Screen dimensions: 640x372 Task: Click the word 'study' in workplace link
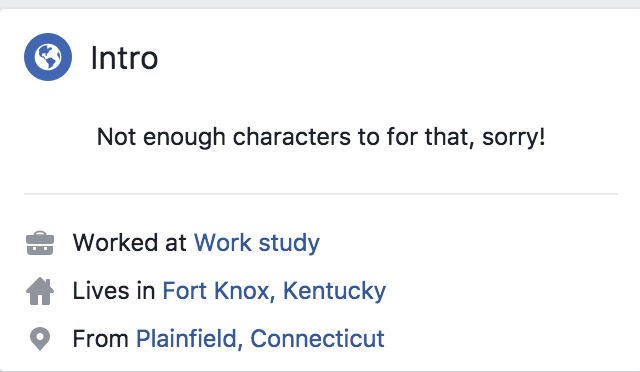(x=289, y=244)
